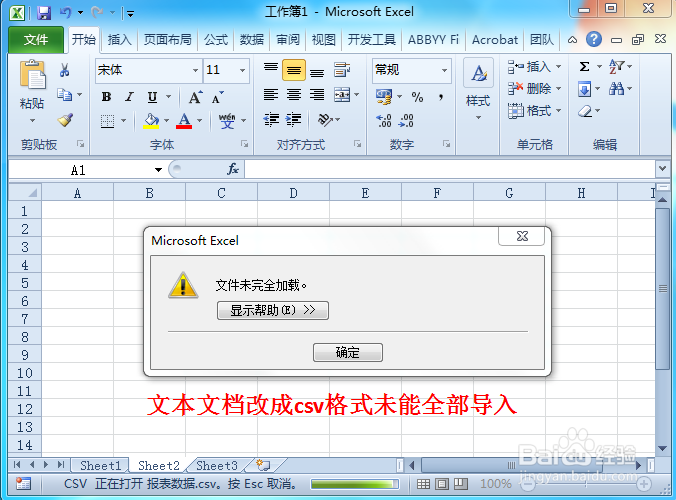
Task: Click the AutoSum sigma button
Action: click(584, 66)
